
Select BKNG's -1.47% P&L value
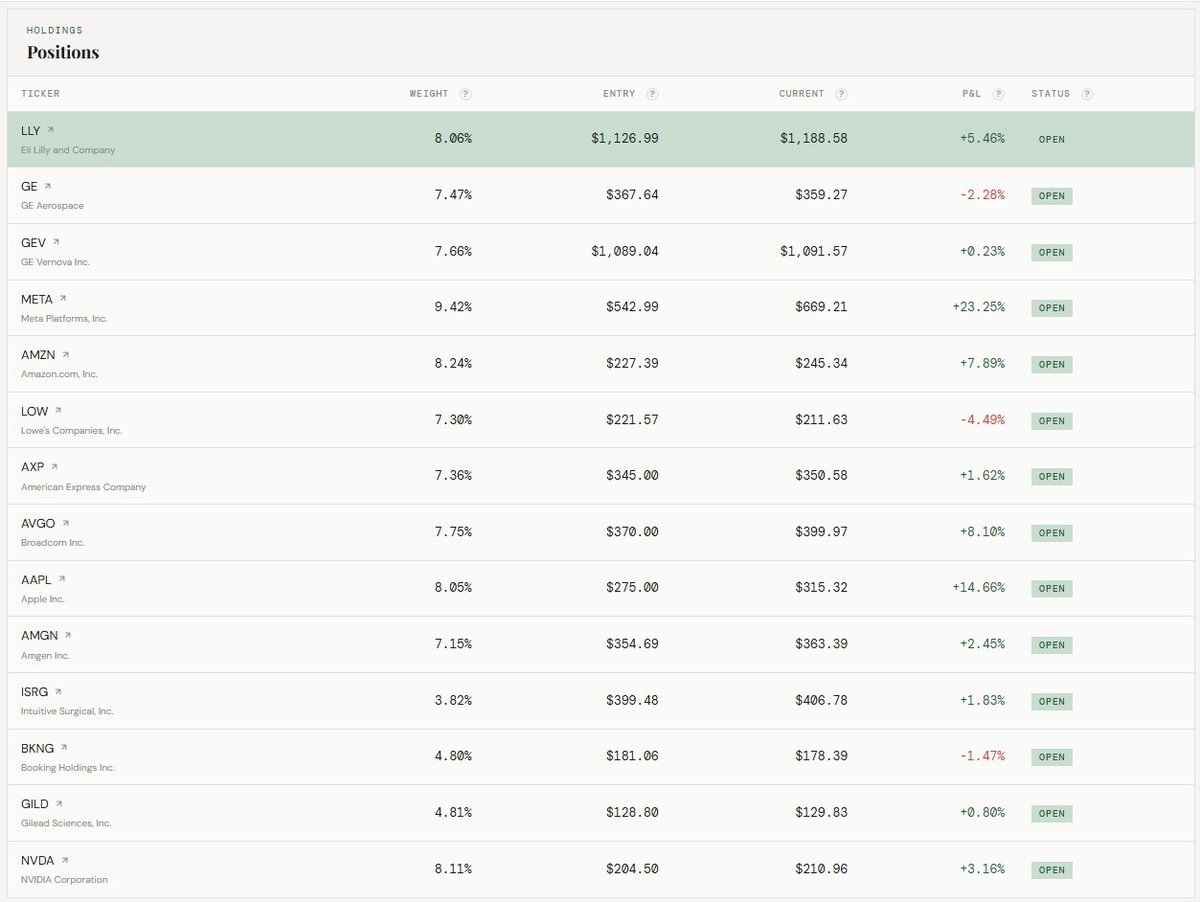click(x=982, y=756)
